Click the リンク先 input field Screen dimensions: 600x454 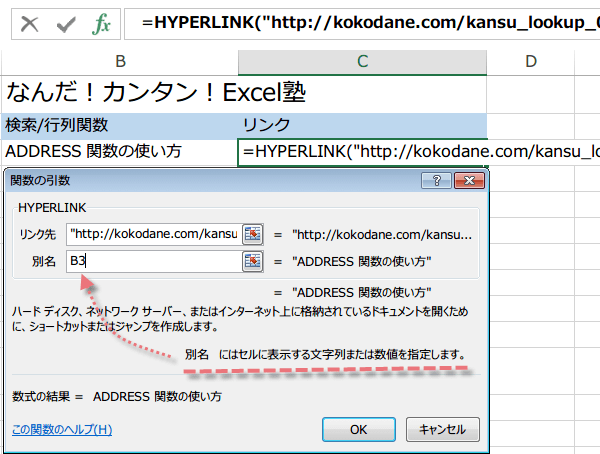pyautogui.click(x=154, y=234)
